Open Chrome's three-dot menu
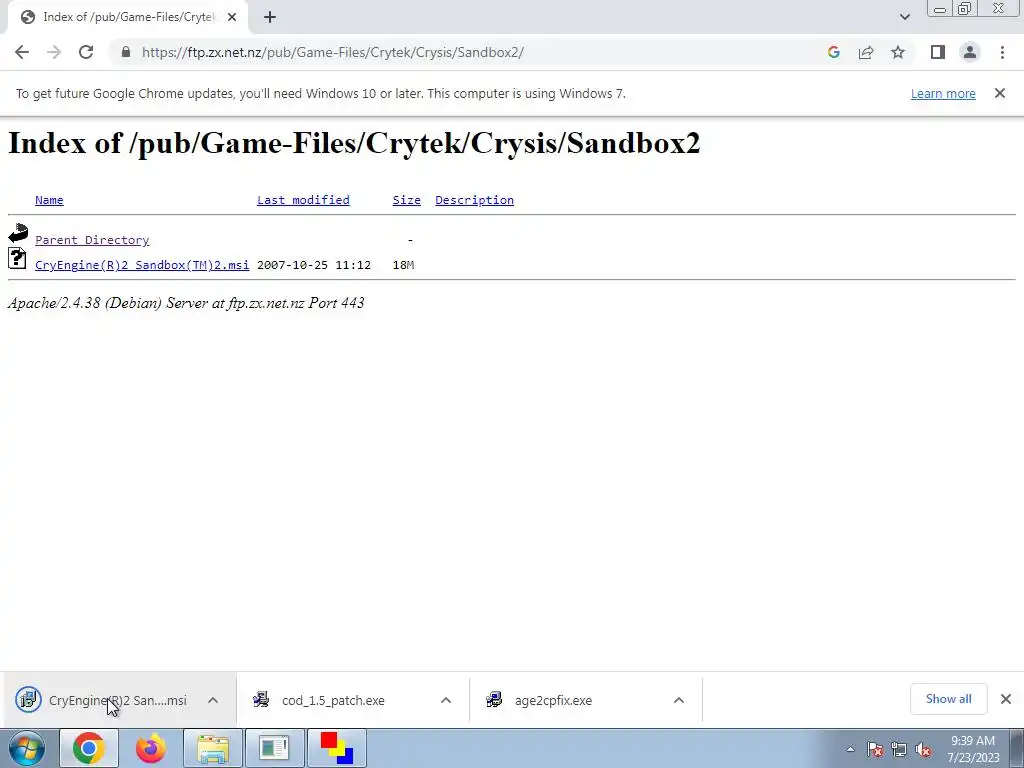Image resolution: width=1024 pixels, height=768 pixels. point(1002,52)
